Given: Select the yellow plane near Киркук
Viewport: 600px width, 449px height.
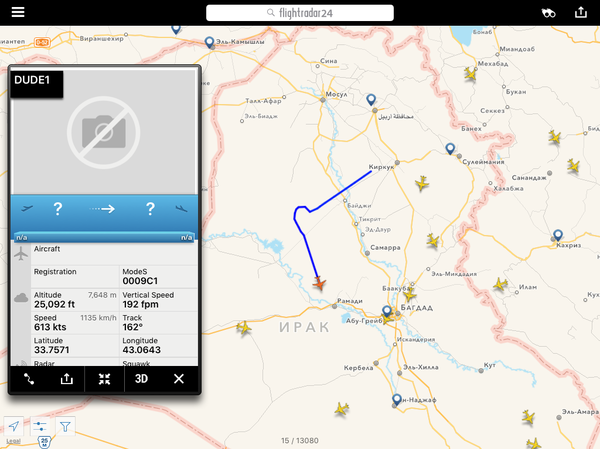Looking at the screenshot, I should (422, 183).
